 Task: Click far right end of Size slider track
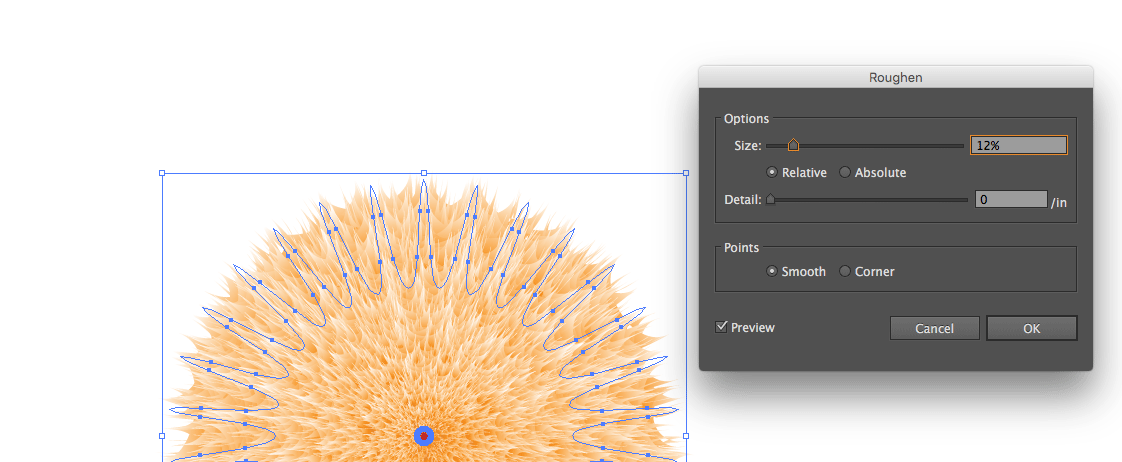tap(962, 146)
